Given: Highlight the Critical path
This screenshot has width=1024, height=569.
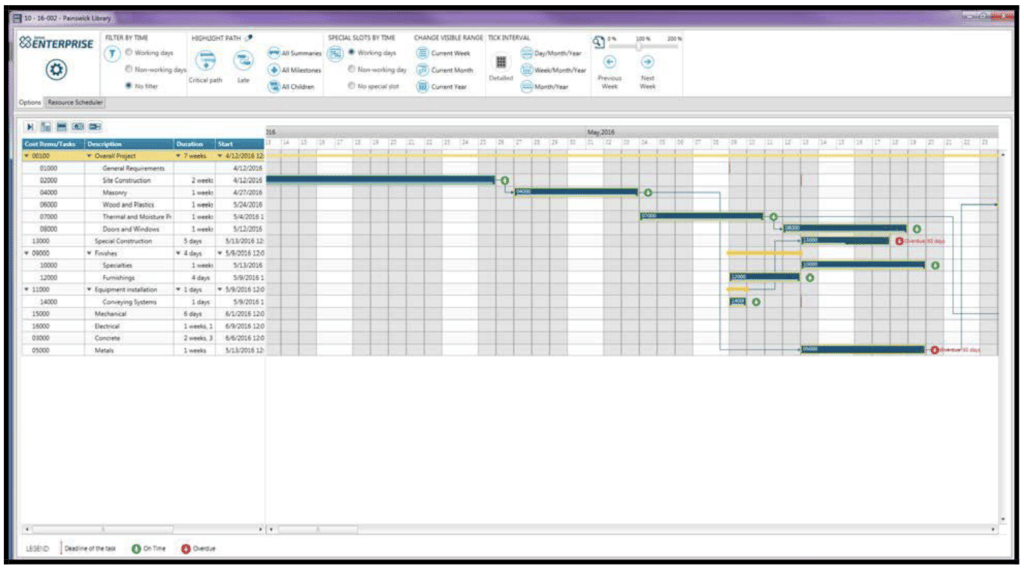Looking at the screenshot, I should coord(205,67).
